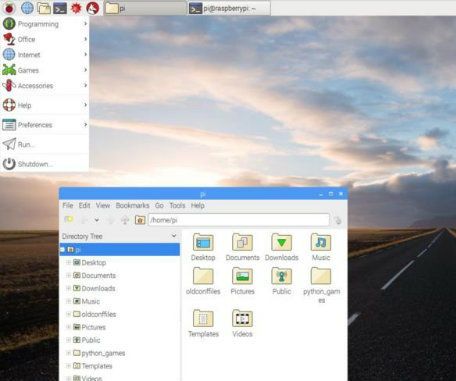Open the Help submenu in the main menu
The image size is (456, 381).
point(45,105)
